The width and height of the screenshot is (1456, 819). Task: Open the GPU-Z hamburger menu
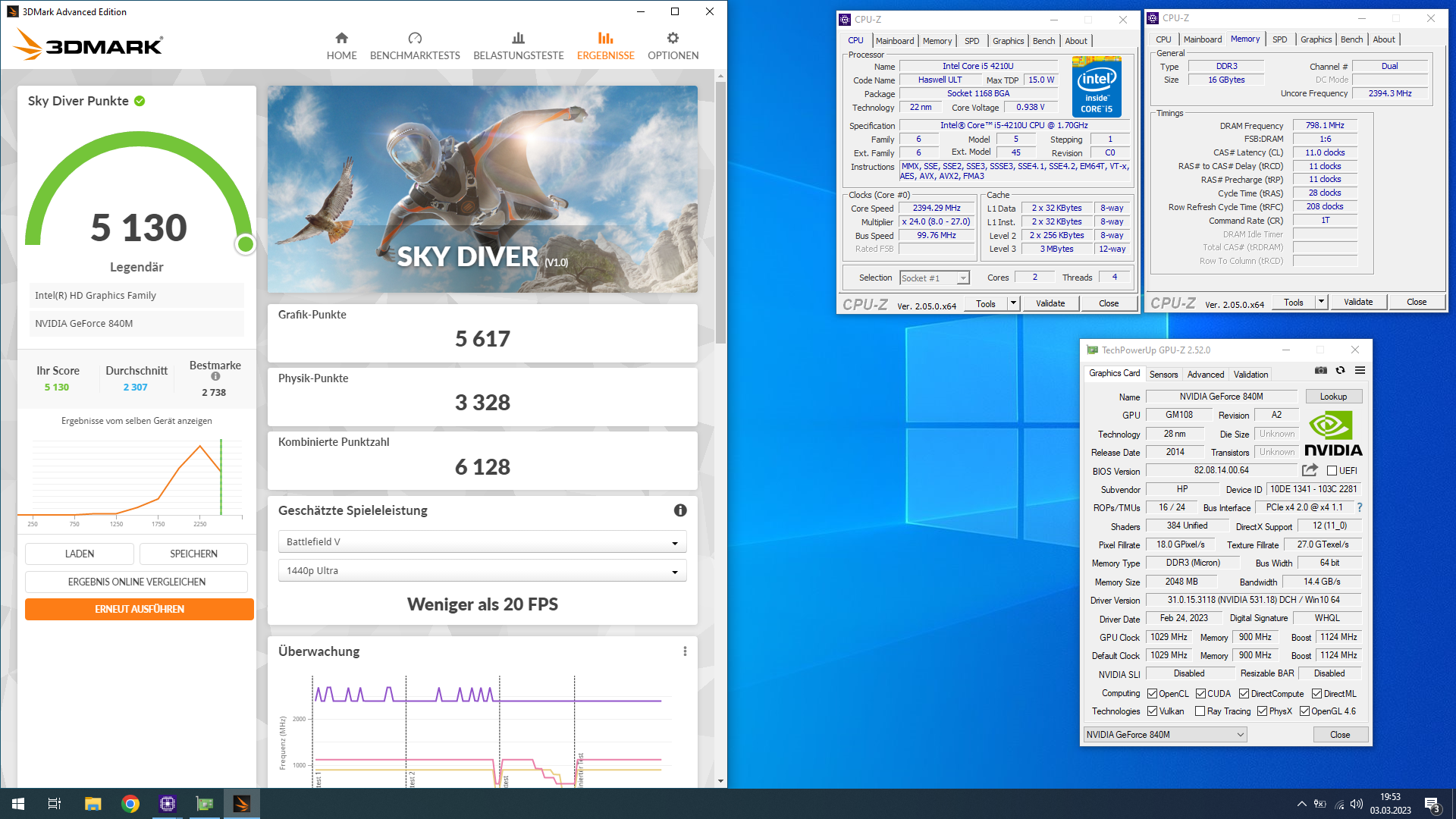(1360, 370)
